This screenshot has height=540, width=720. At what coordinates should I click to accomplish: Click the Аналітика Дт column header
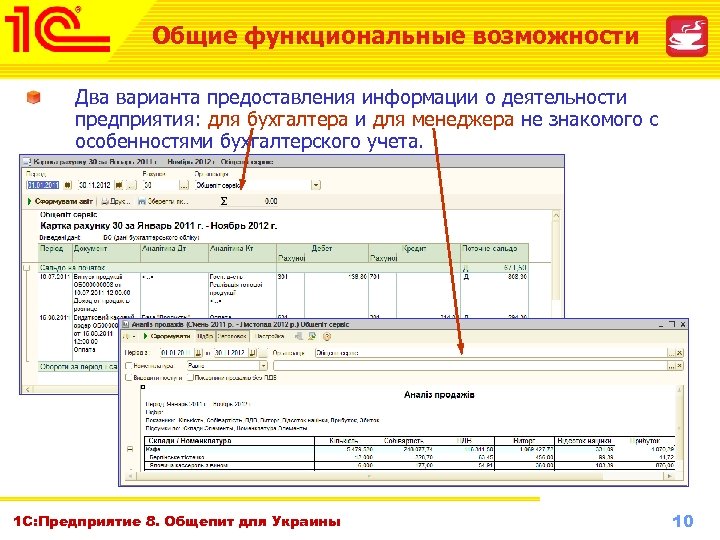[174, 253]
